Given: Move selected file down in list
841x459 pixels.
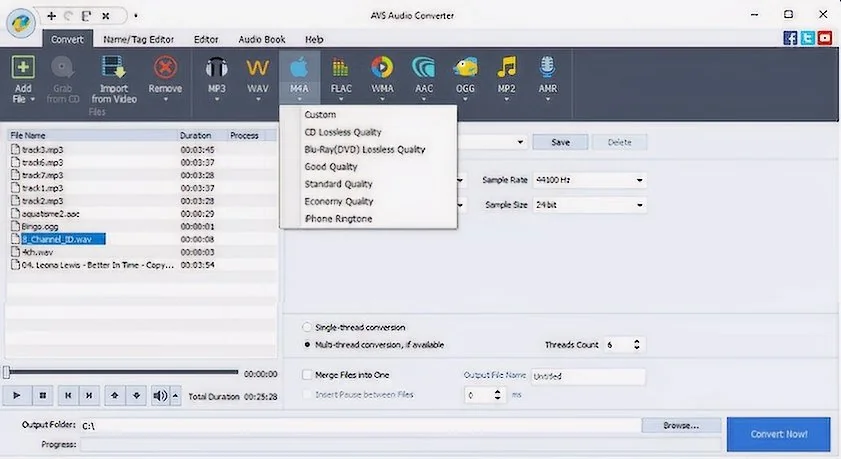Looking at the screenshot, I should pos(136,396).
